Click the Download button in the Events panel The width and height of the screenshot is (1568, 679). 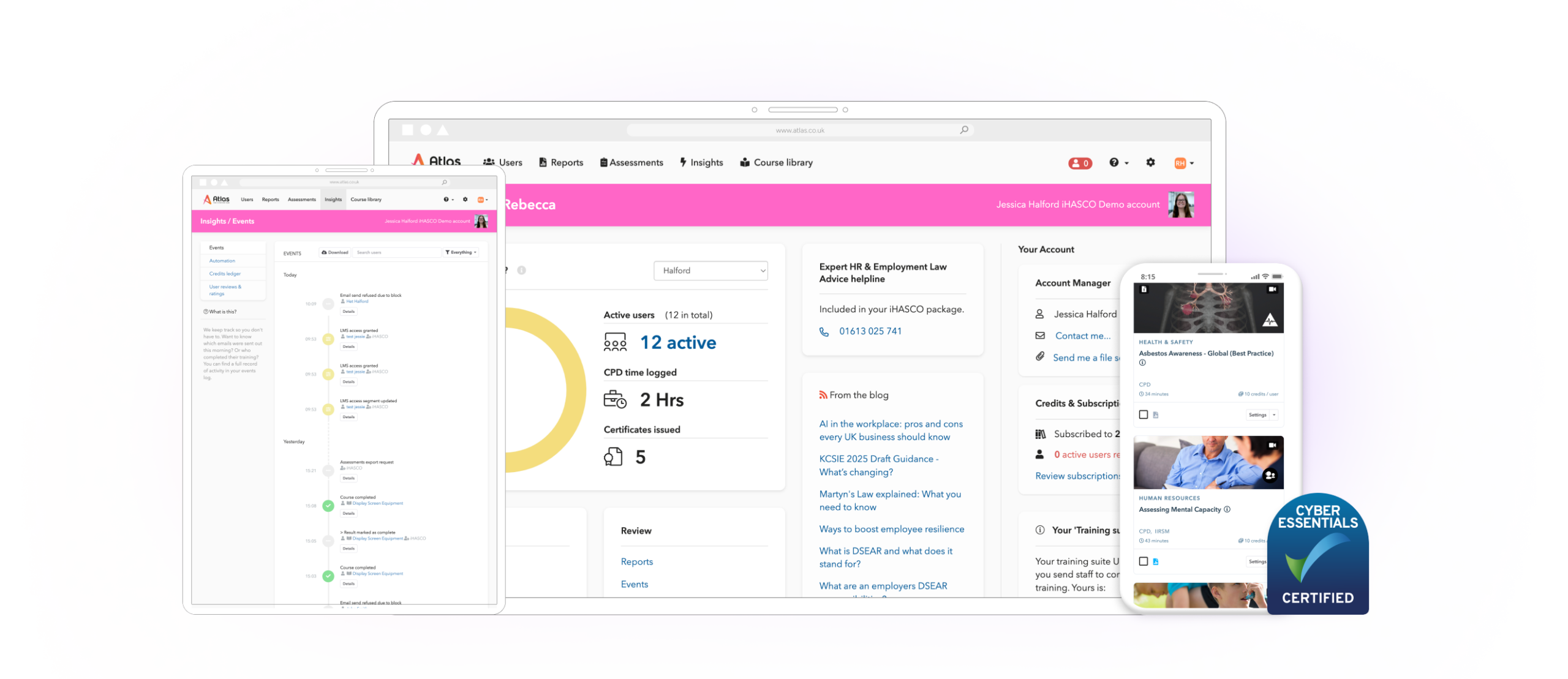[x=335, y=252]
